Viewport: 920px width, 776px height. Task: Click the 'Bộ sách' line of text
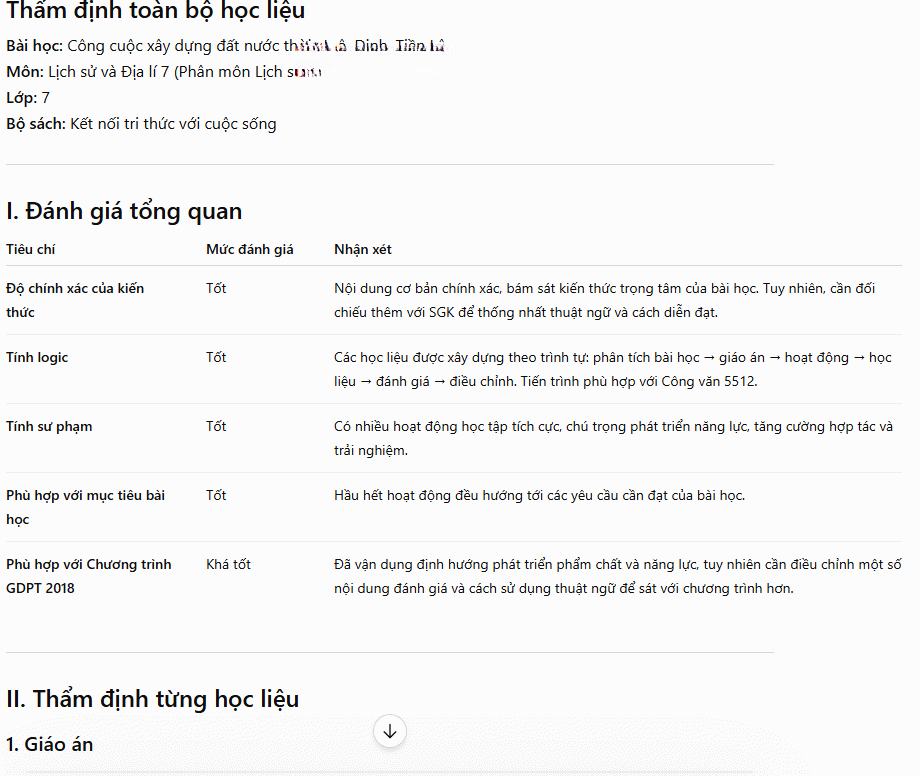click(141, 124)
